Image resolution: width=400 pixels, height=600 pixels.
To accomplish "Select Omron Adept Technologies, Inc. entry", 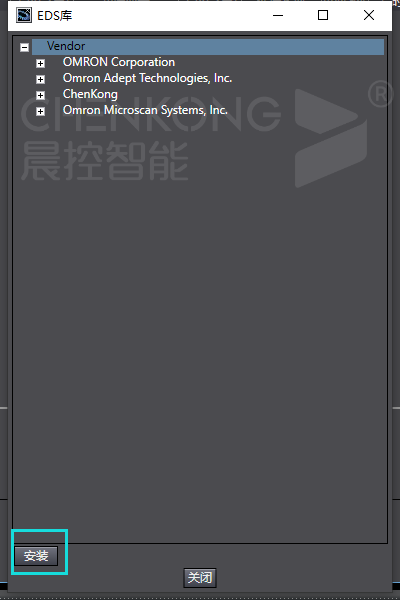I will (x=147, y=78).
